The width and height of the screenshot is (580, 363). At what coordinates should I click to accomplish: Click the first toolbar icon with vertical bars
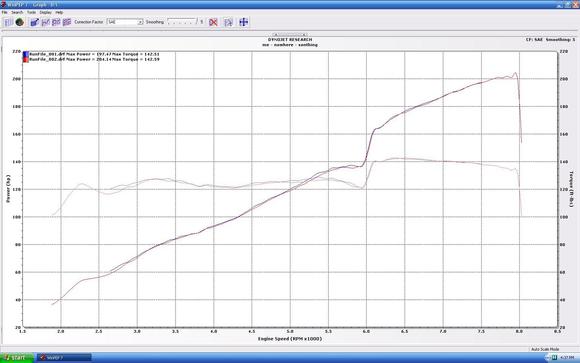click(x=9, y=22)
